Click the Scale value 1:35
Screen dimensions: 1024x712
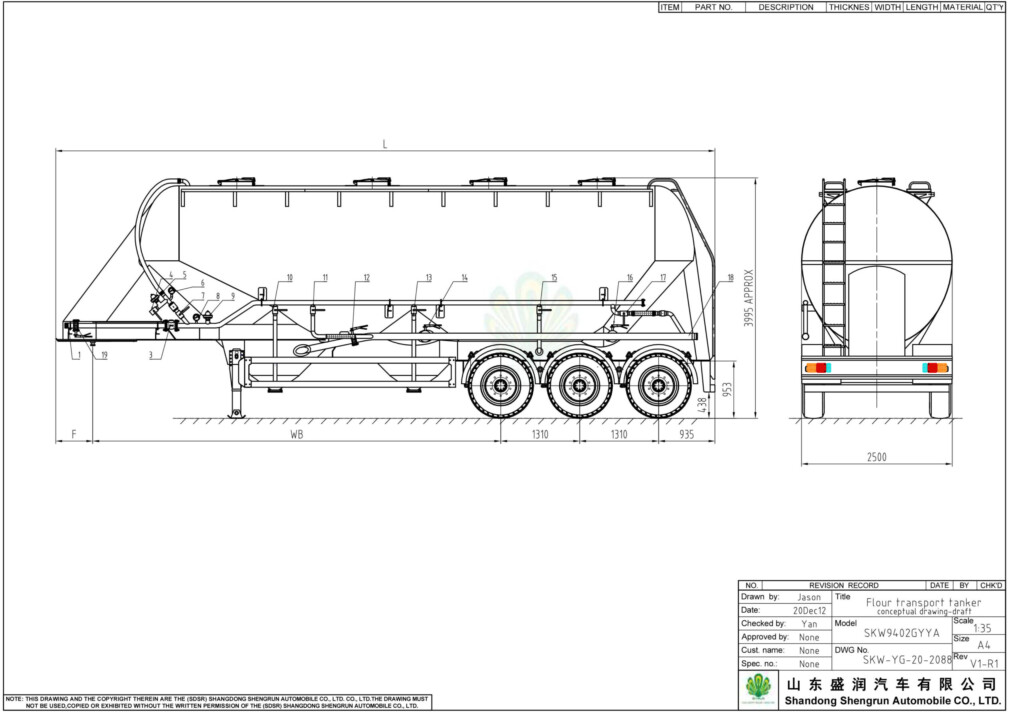[x=982, y=628]
